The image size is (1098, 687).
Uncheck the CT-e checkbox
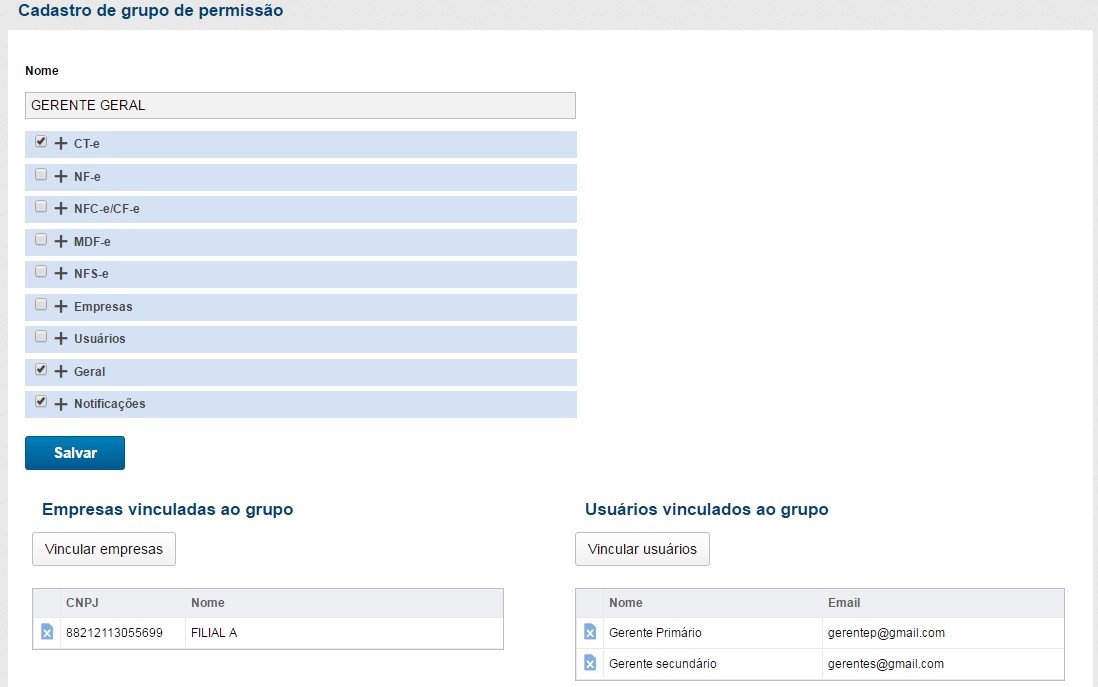[41, 142]
